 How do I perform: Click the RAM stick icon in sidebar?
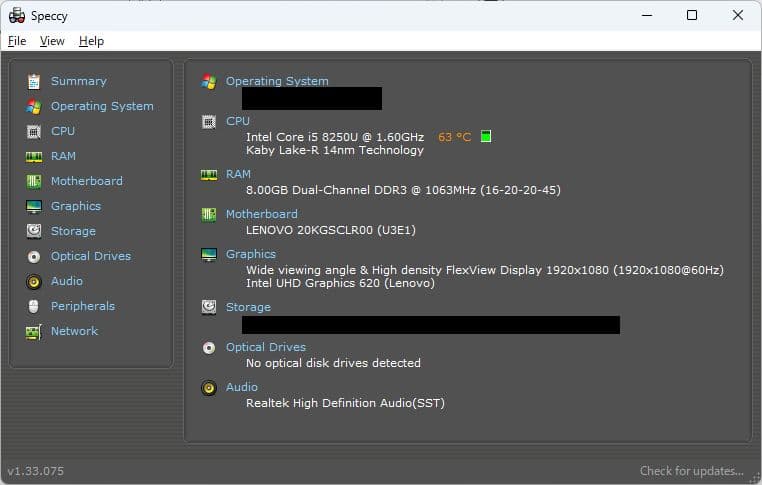tap(34, 157)
